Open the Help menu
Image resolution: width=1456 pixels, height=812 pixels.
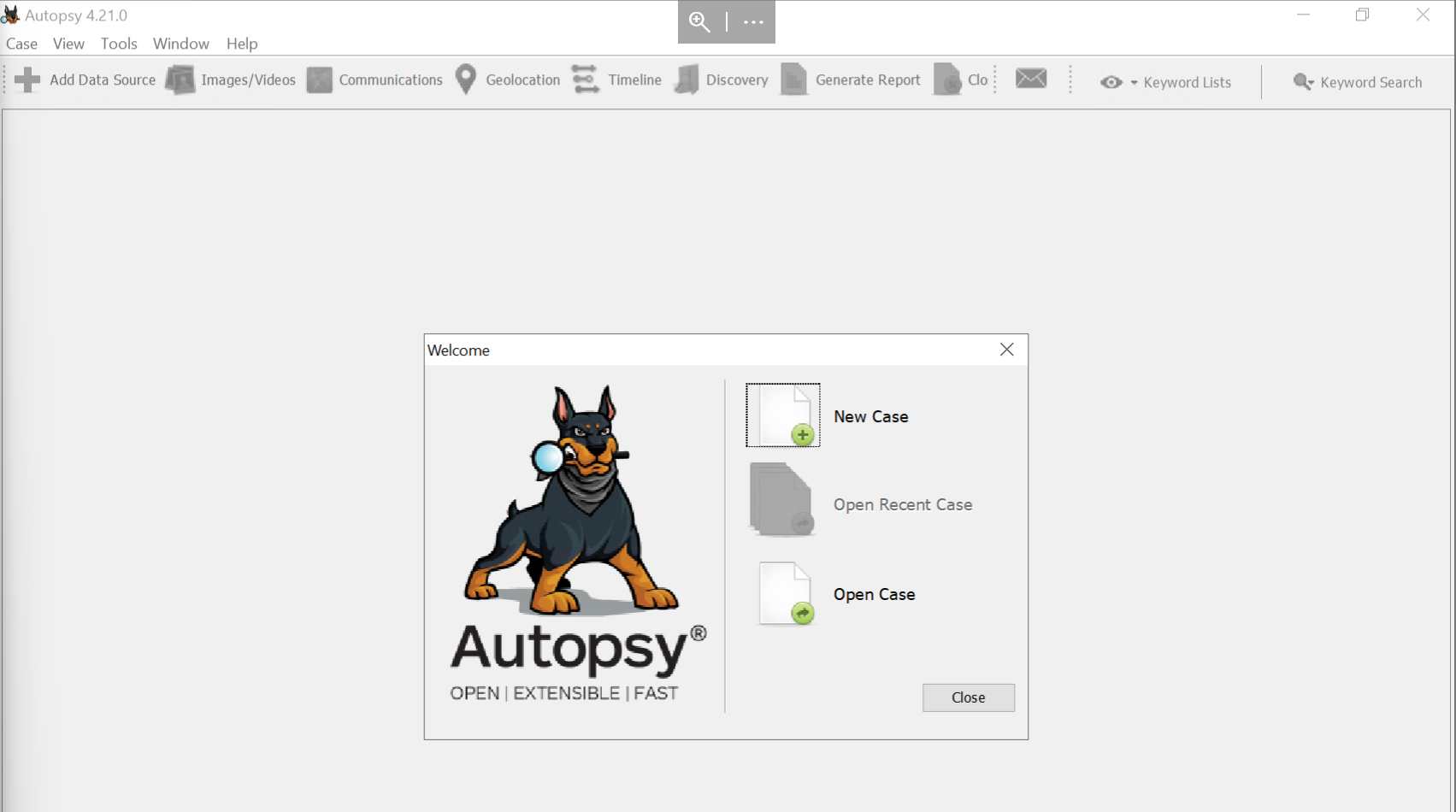coord(242,44)
